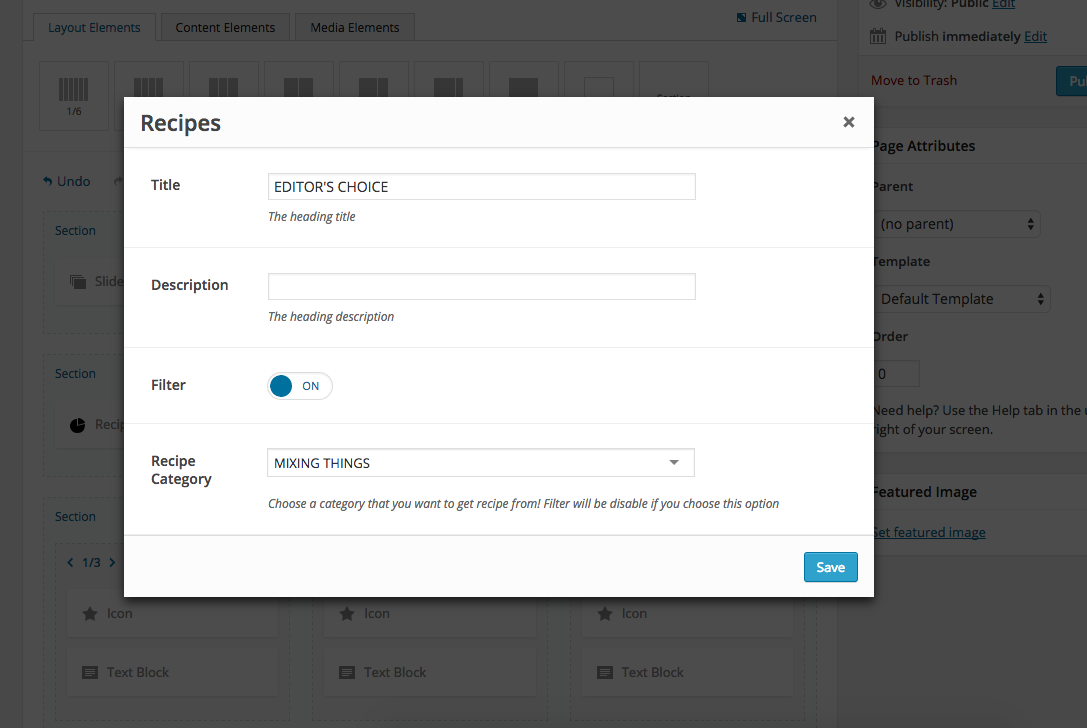Close the Recipes dialog with the X
1087x728 pixels.
click(849, 122)
